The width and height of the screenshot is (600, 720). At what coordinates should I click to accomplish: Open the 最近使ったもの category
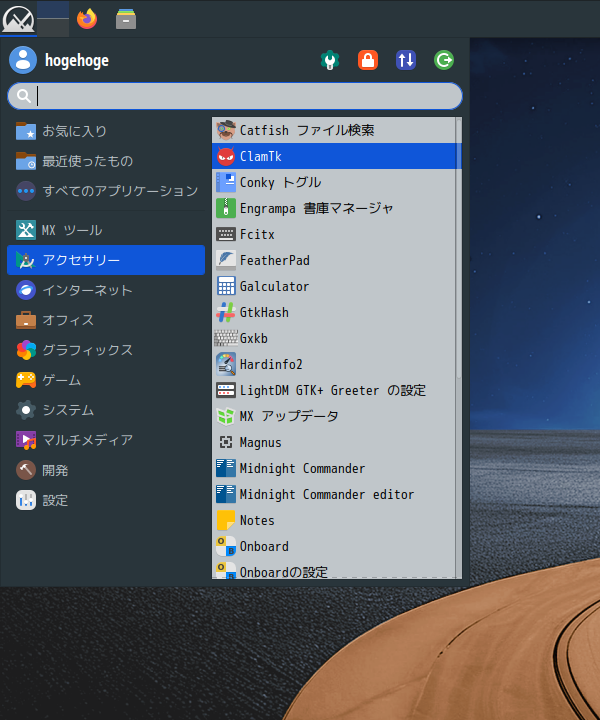click(106, 161)
